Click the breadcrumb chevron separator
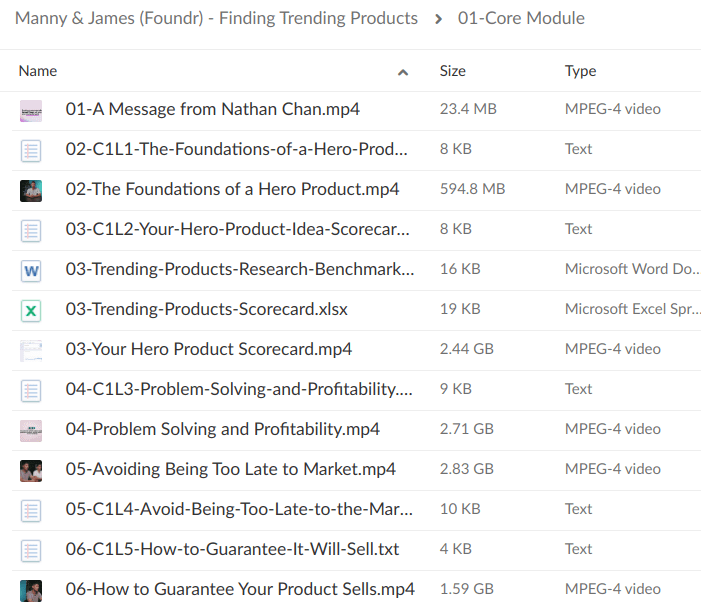The height and width of the screenshot is (607, 701). [439, 19]
